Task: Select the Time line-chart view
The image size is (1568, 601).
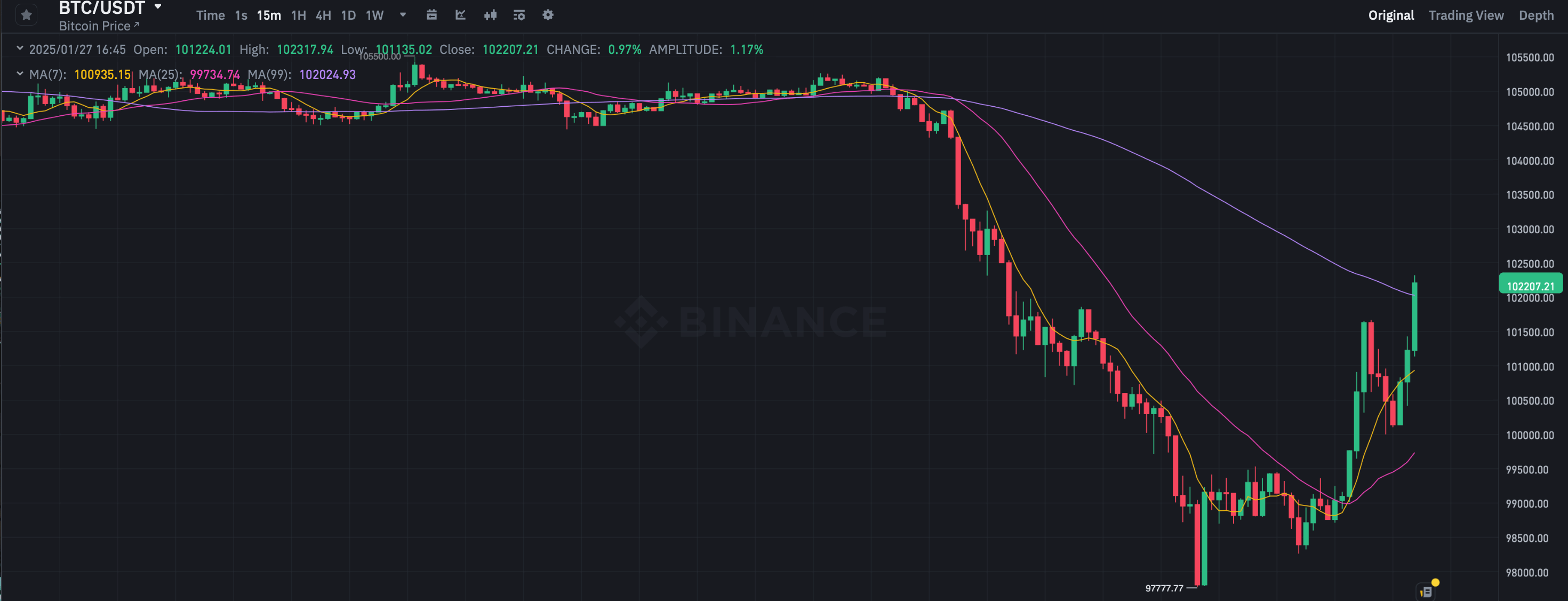Action: coord(210,15)
